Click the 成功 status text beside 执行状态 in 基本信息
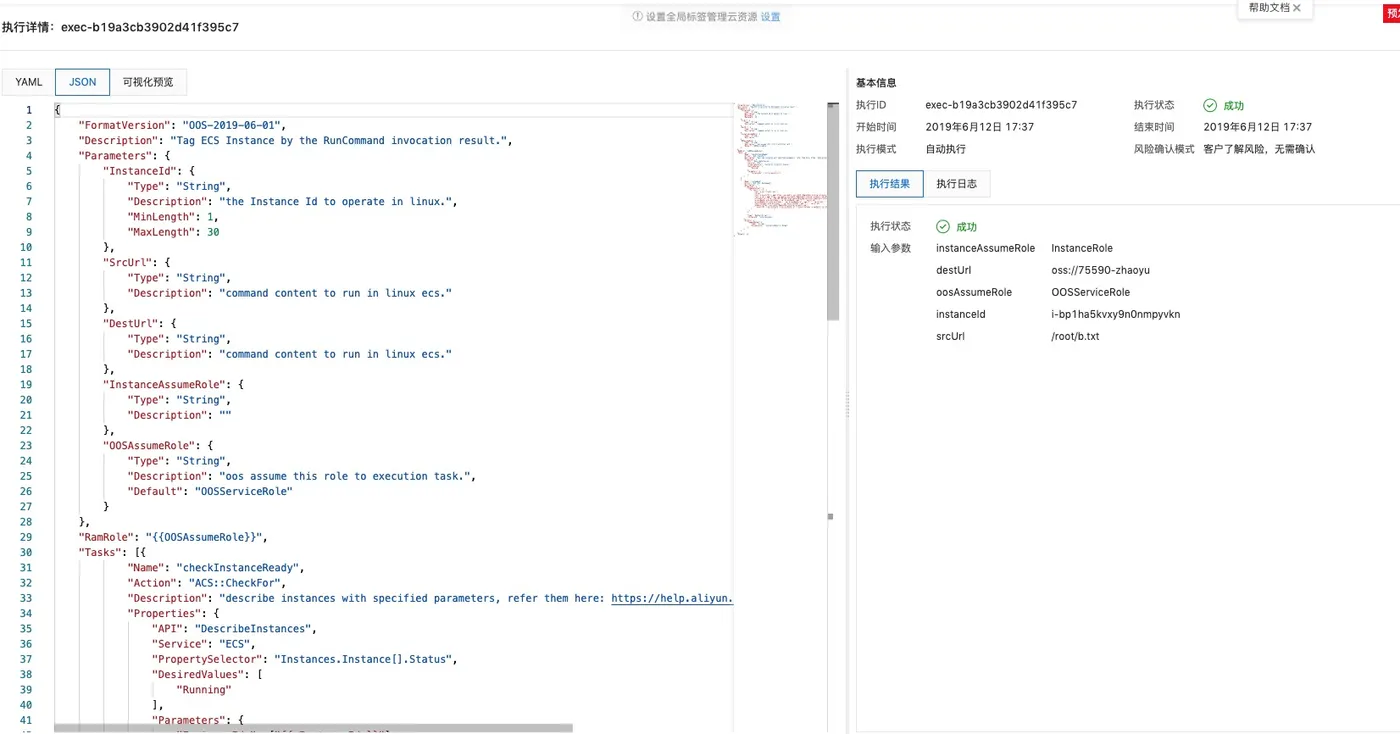The height and width of the screenshot is (734, 1400). 1234,105
